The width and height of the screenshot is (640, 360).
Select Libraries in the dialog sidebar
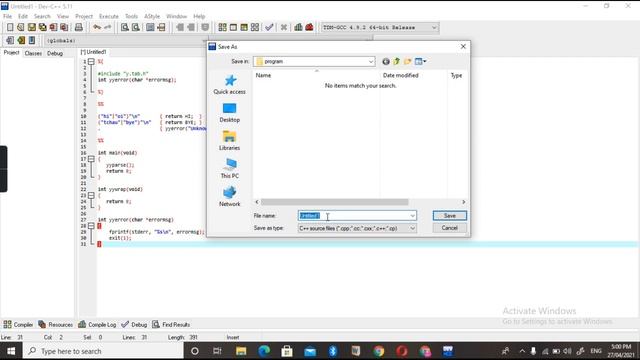(230, 141)
